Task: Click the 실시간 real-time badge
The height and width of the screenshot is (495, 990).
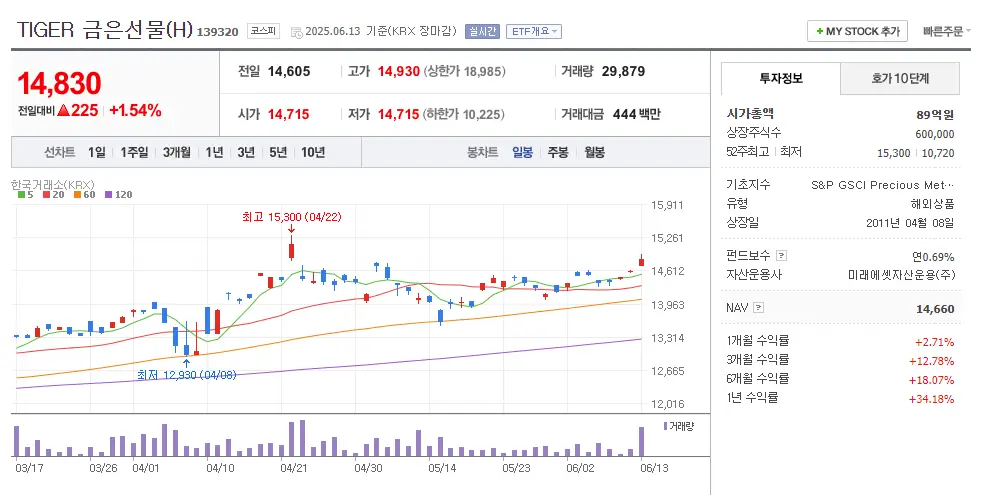Action: point(482,32)
